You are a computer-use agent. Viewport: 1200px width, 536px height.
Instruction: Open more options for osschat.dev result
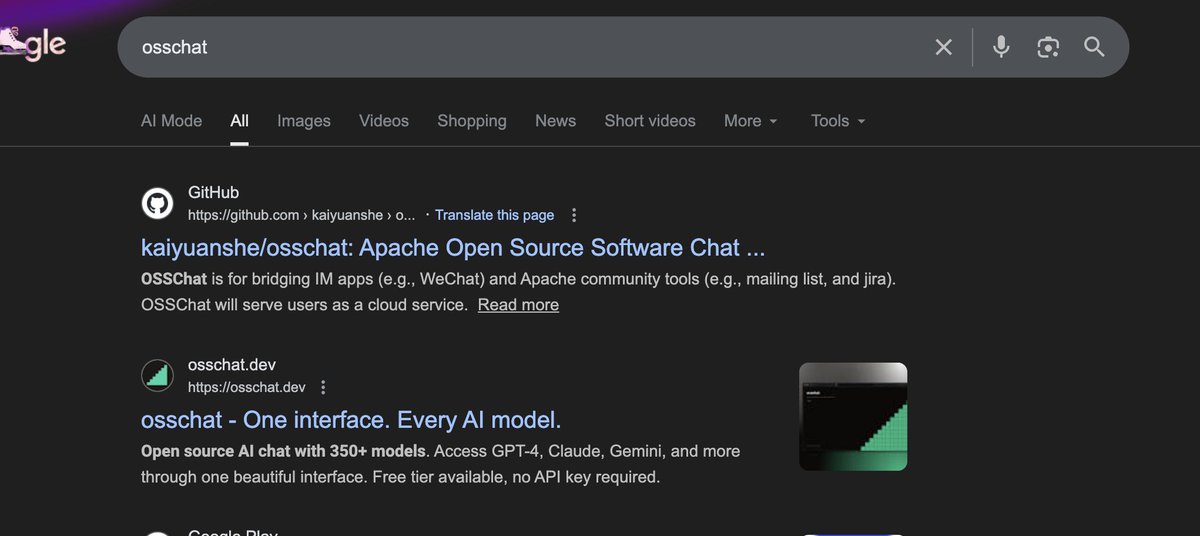(x=323, y=387)
